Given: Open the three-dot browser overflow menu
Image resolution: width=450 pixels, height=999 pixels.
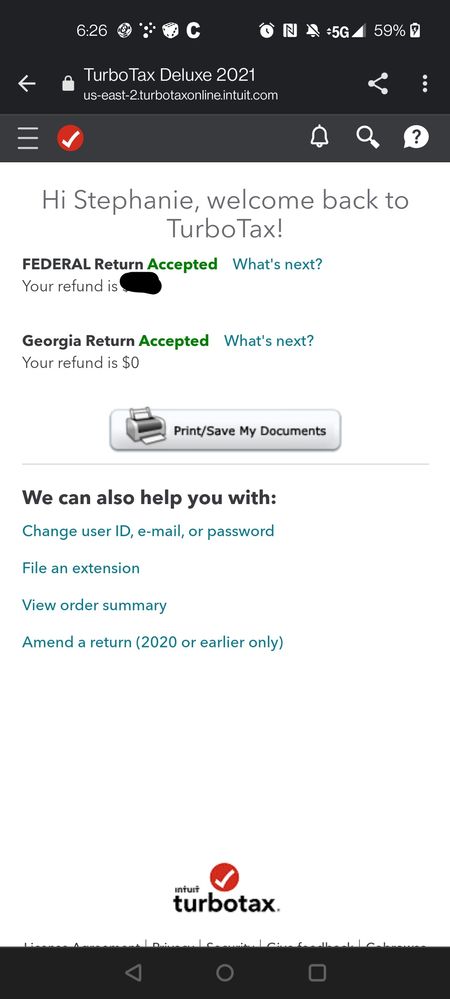Looking at the screenshot, I should point(425,83).
